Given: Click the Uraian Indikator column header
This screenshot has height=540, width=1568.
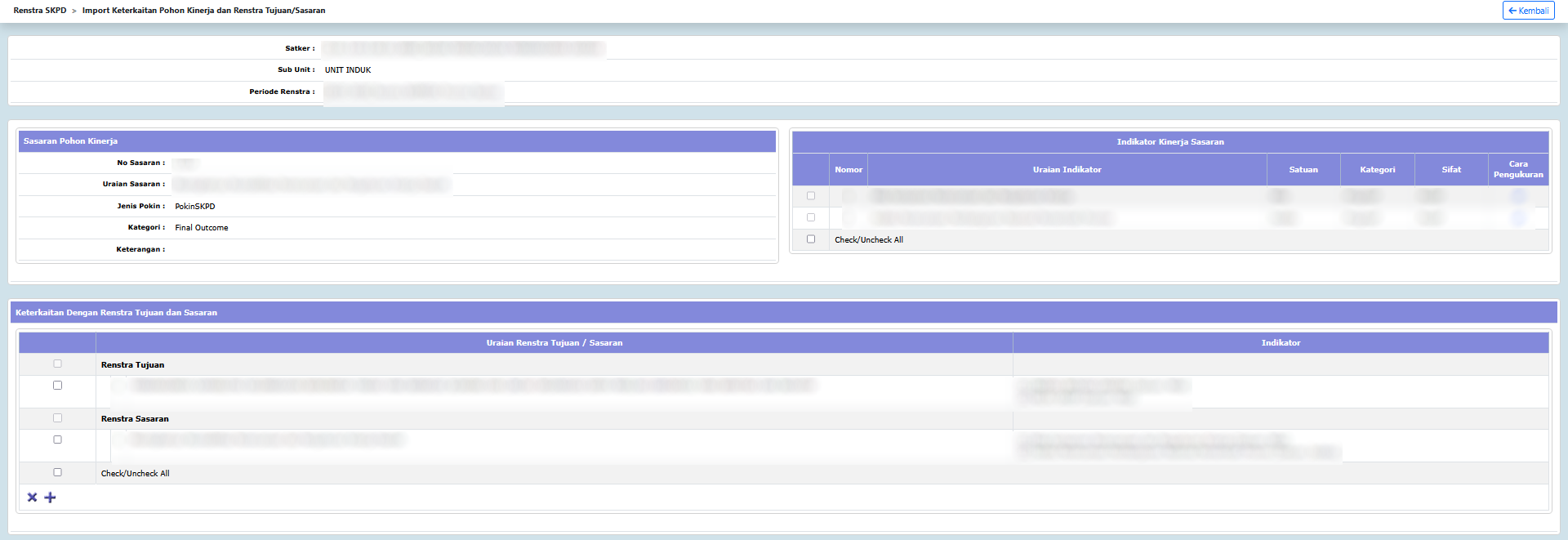Looking at the screenshot, I should pyautogui.click(x=1067, y=170).
